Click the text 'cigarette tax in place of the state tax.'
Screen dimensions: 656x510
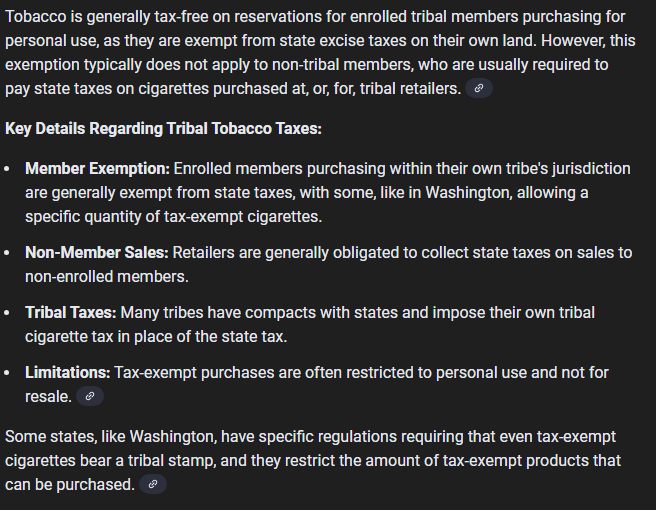pyautogui.click(x=156, y=336)
